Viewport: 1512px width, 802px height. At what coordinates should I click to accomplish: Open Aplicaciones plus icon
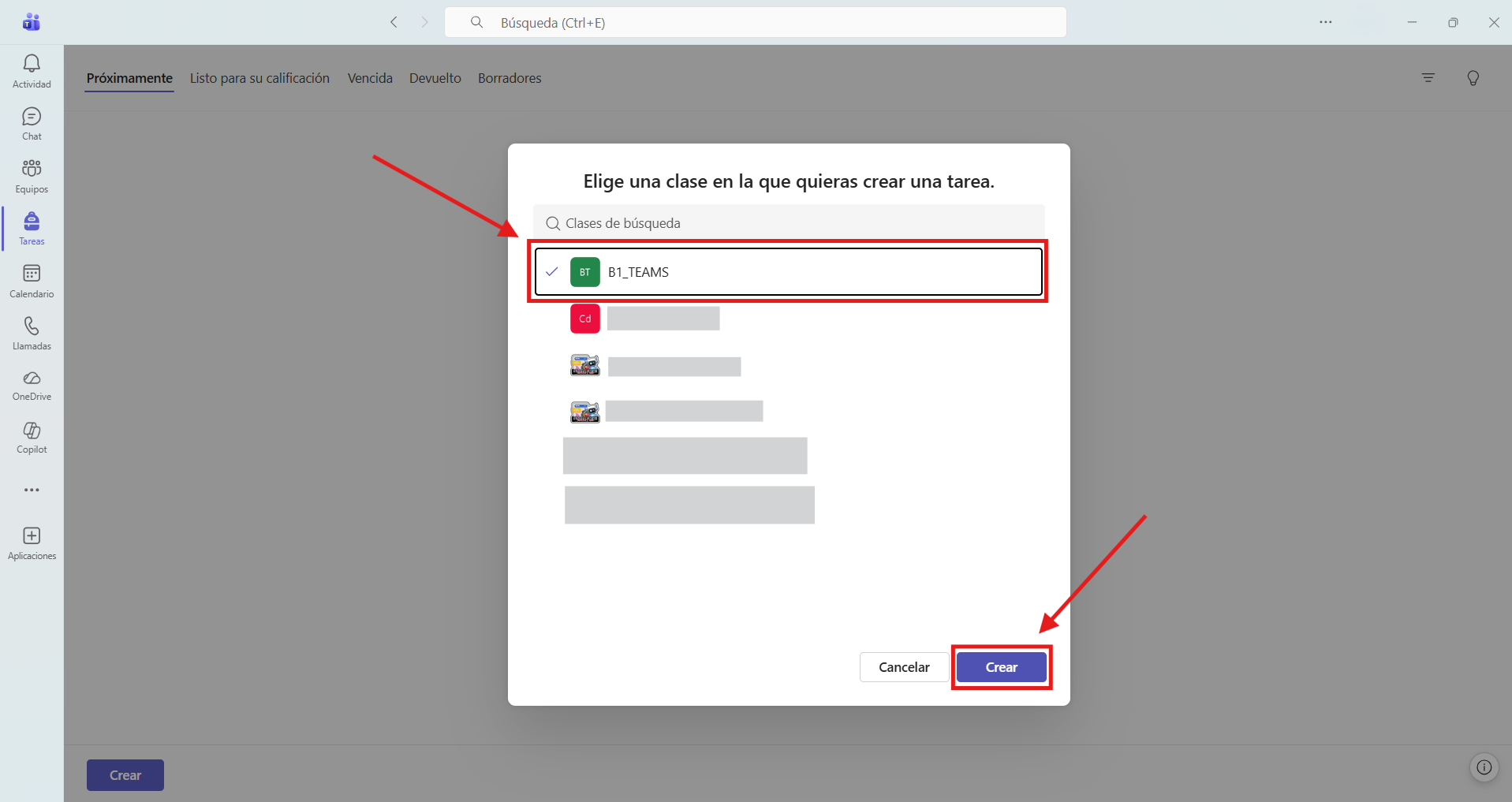point(32,543)
